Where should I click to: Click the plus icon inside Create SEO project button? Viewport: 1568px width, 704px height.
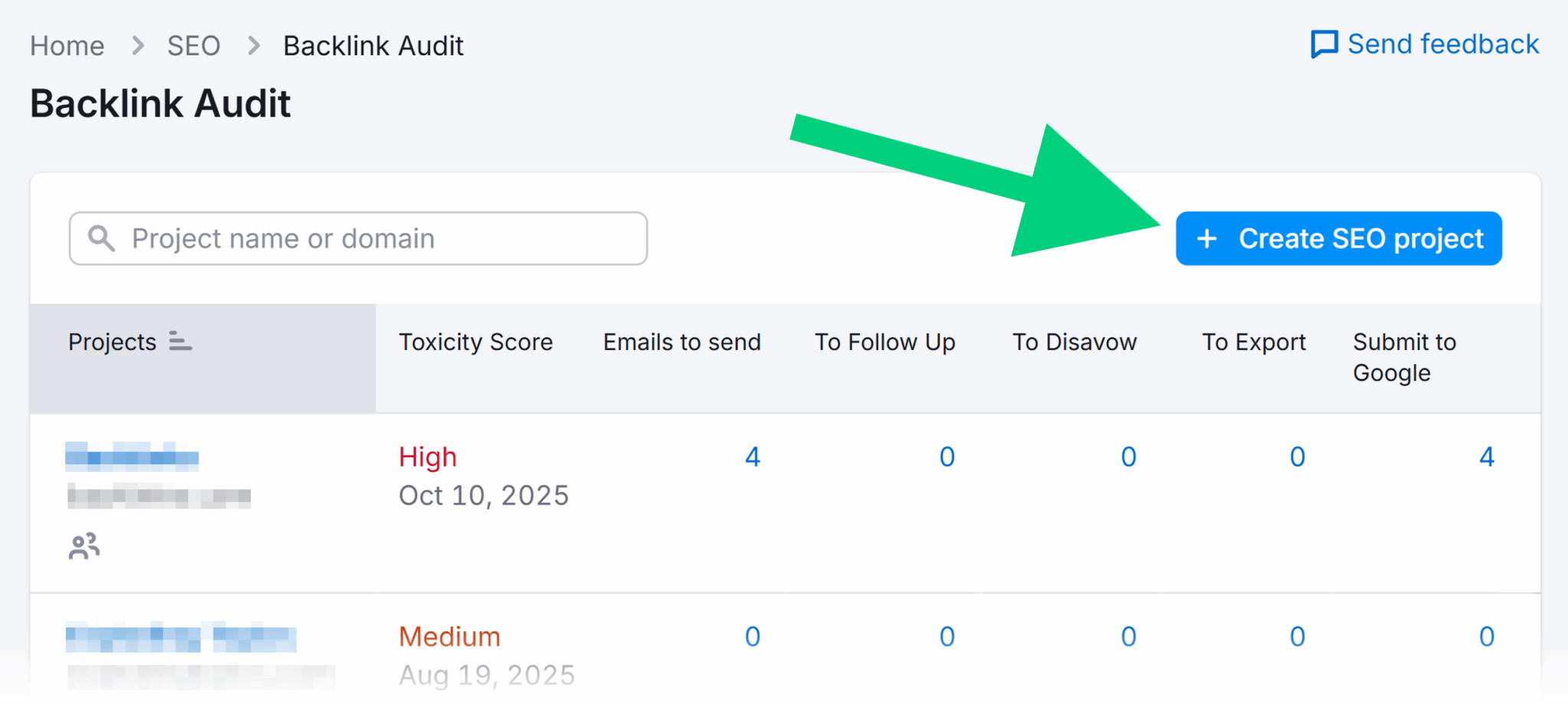click(x=1207, y=238)
